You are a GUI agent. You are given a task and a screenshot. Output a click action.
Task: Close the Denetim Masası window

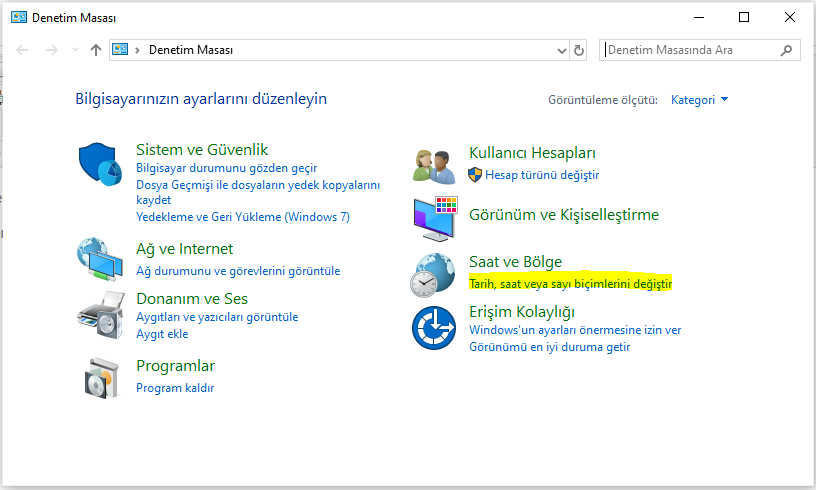789,17
